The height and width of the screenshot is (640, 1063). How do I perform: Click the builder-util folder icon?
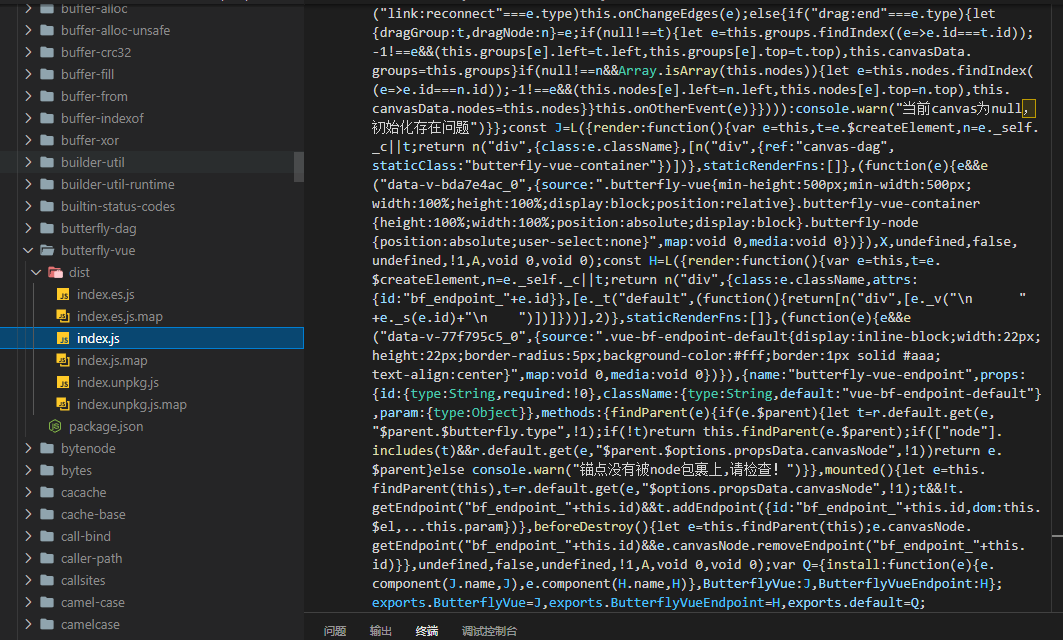click(47, 162)
